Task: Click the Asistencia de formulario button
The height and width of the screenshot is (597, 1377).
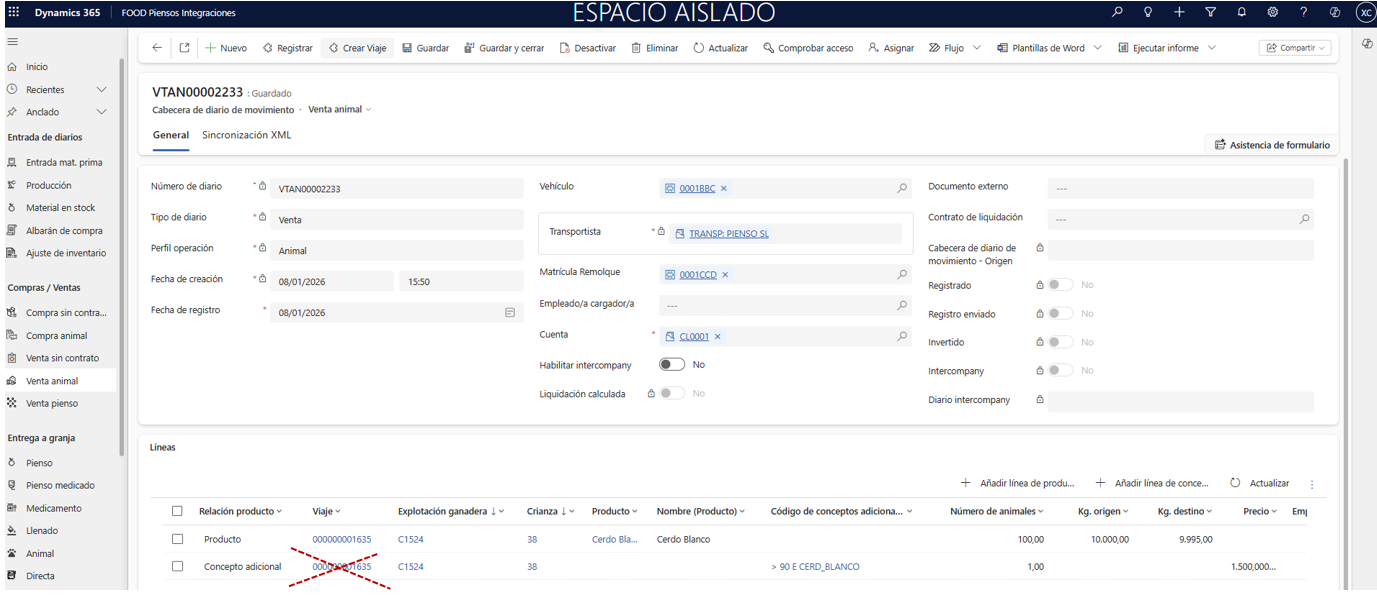Action: (1272, 145)
